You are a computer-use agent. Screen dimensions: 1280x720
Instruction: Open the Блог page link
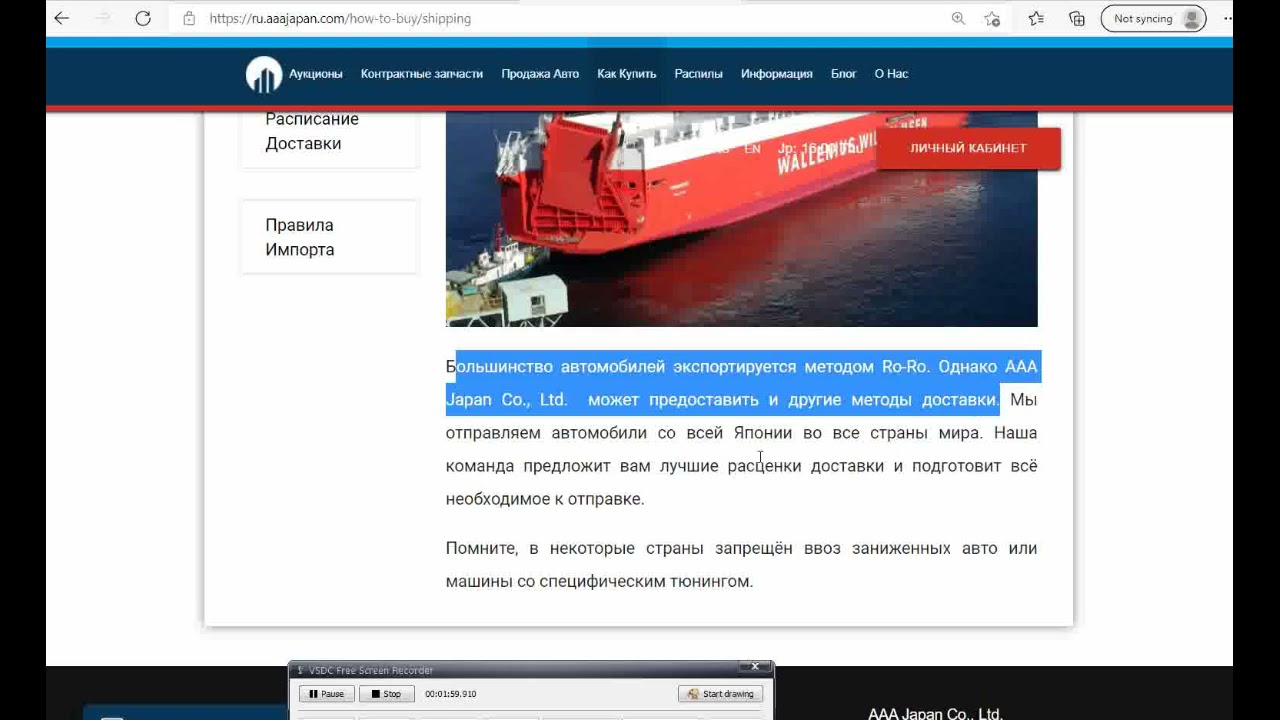click(x=844, y=74)
